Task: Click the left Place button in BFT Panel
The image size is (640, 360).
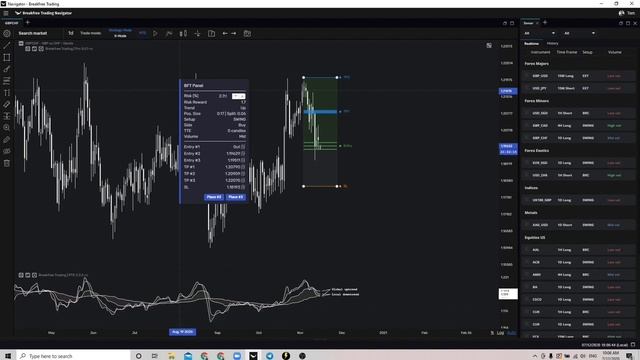Action: point(214,197)
